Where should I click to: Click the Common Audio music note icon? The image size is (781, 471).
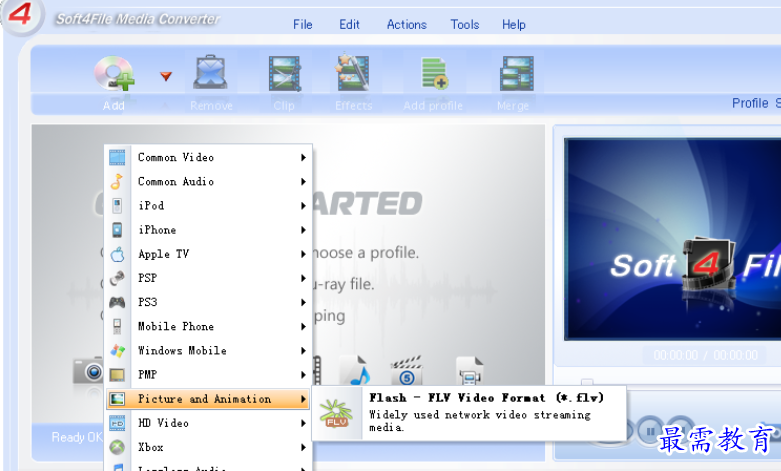click(117, 182)
